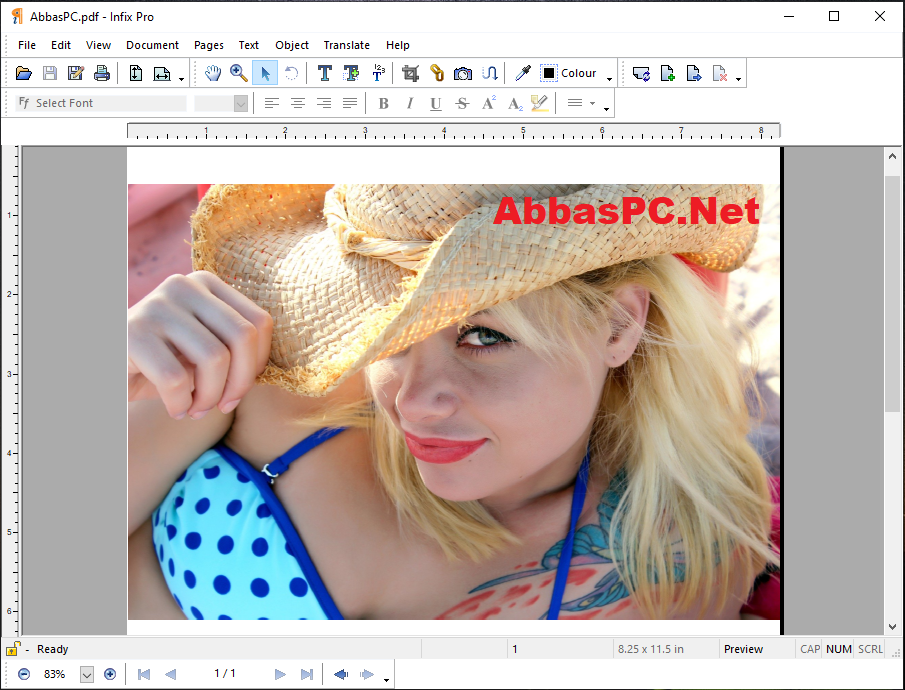This screenshot has height=690, width=905.
Task: Click the Save As pencil-disk icon
Action: click(x=76, y=73)
